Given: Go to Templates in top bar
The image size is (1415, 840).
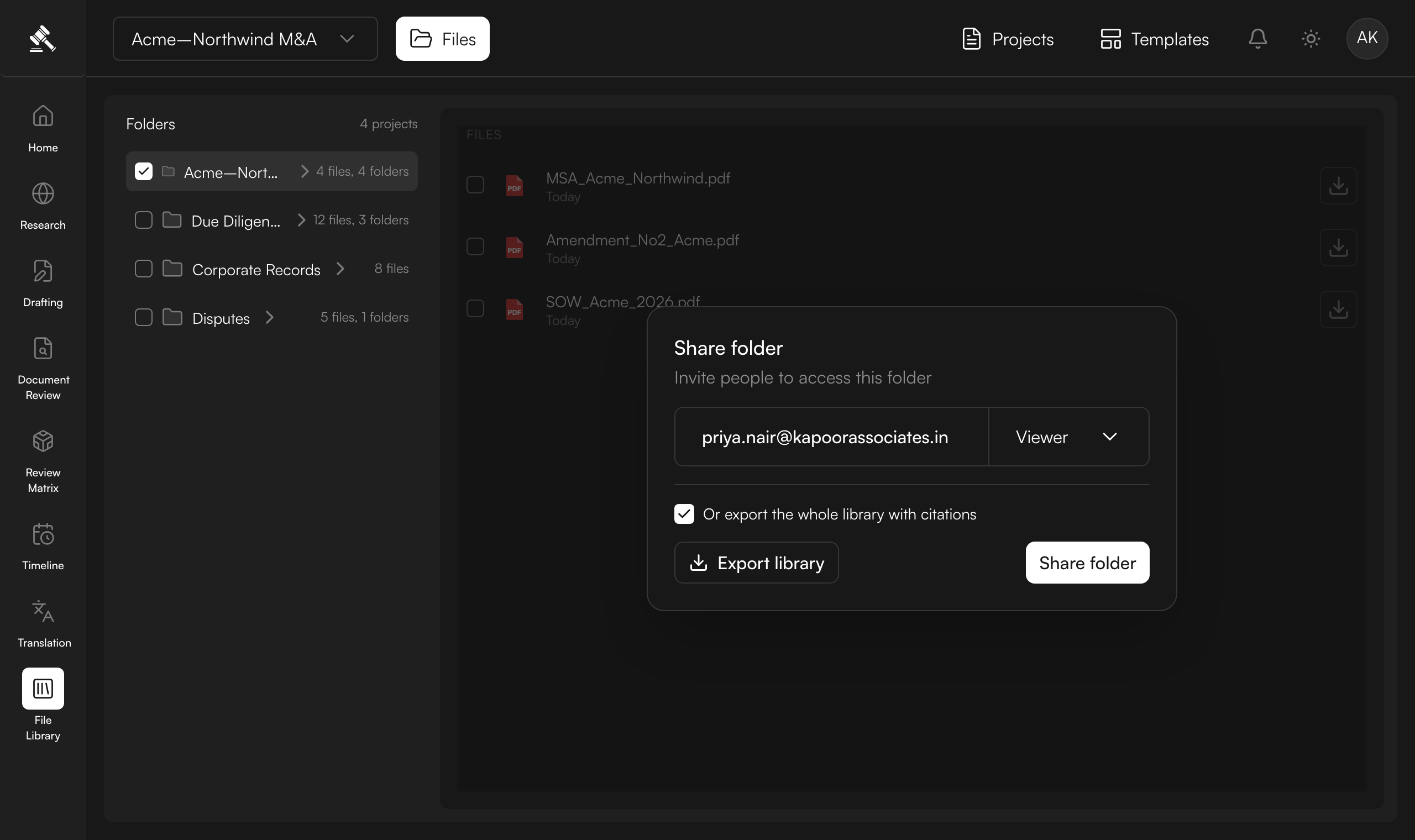Looking at the screenshot, I should (1155, 39).
